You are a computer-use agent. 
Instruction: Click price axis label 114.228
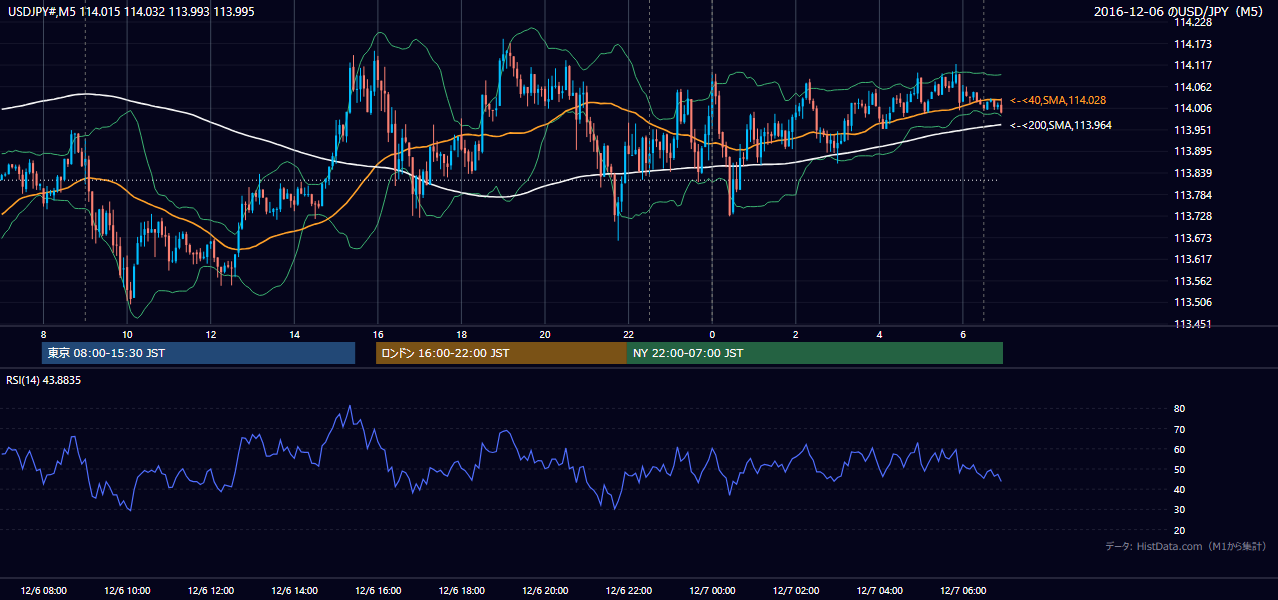(1192, 22)
